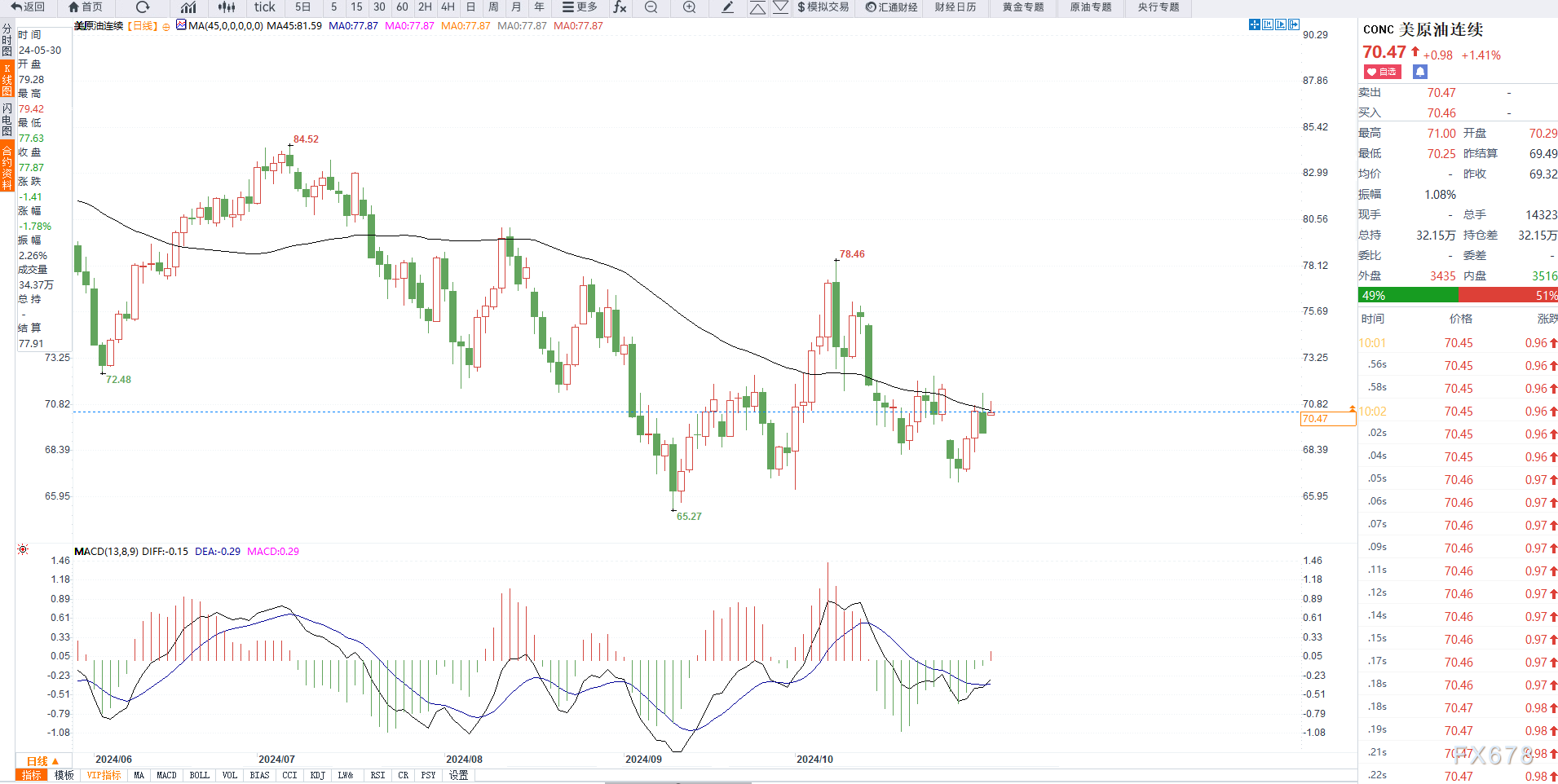
Task: Expand the circle icon beside 【日线】 title
Action: pos(166,26)
